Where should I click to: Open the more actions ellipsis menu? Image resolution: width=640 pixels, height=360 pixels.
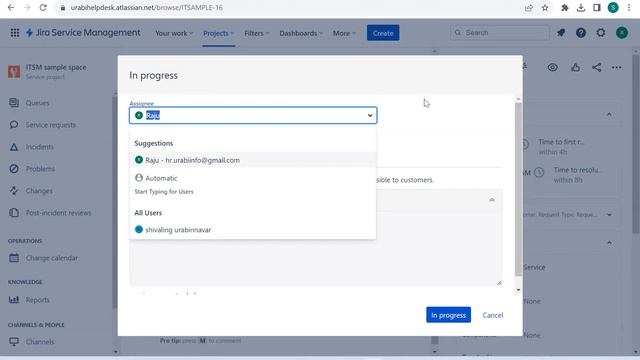[x=617, y=67]
